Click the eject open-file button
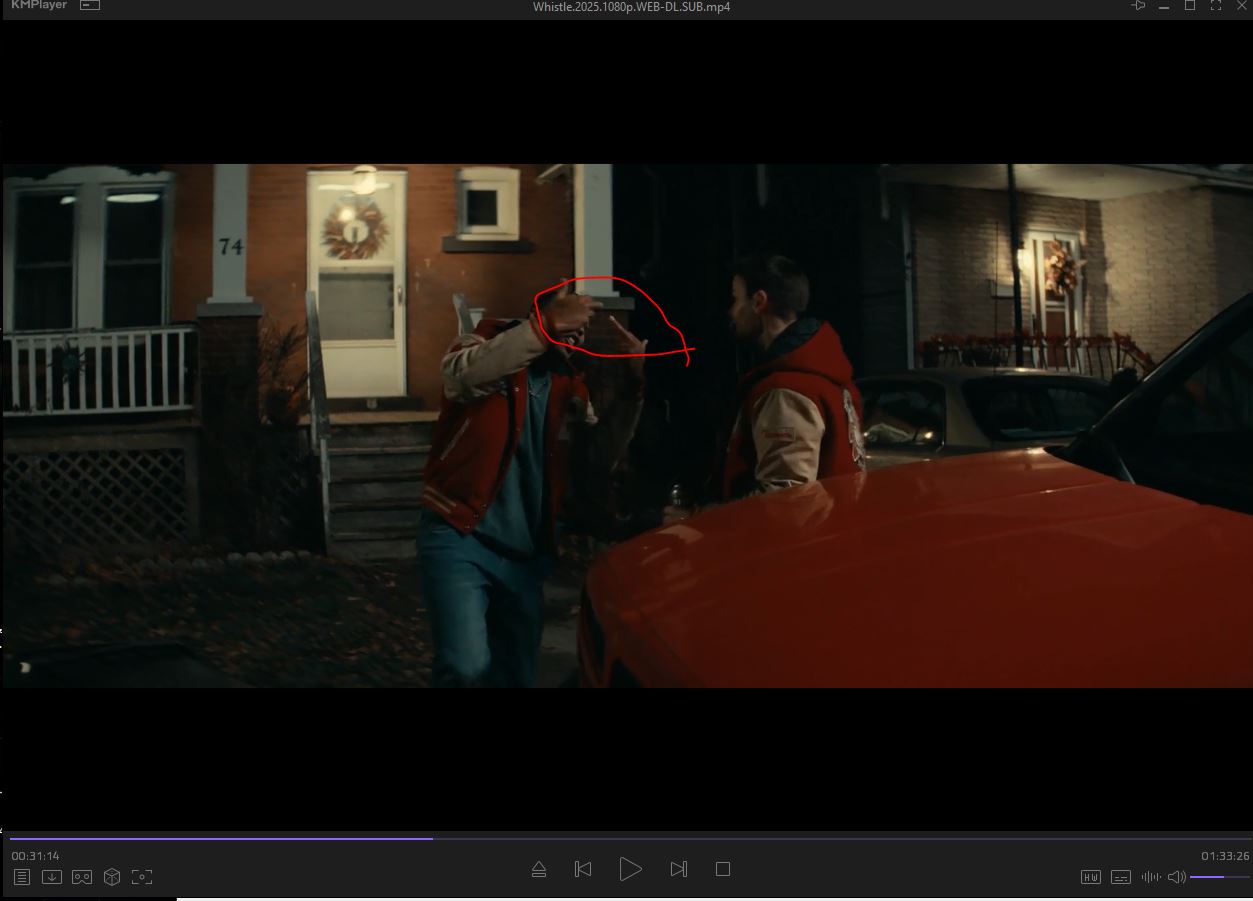This screenshot has width=1253, height=901. (x=539, y=869)
